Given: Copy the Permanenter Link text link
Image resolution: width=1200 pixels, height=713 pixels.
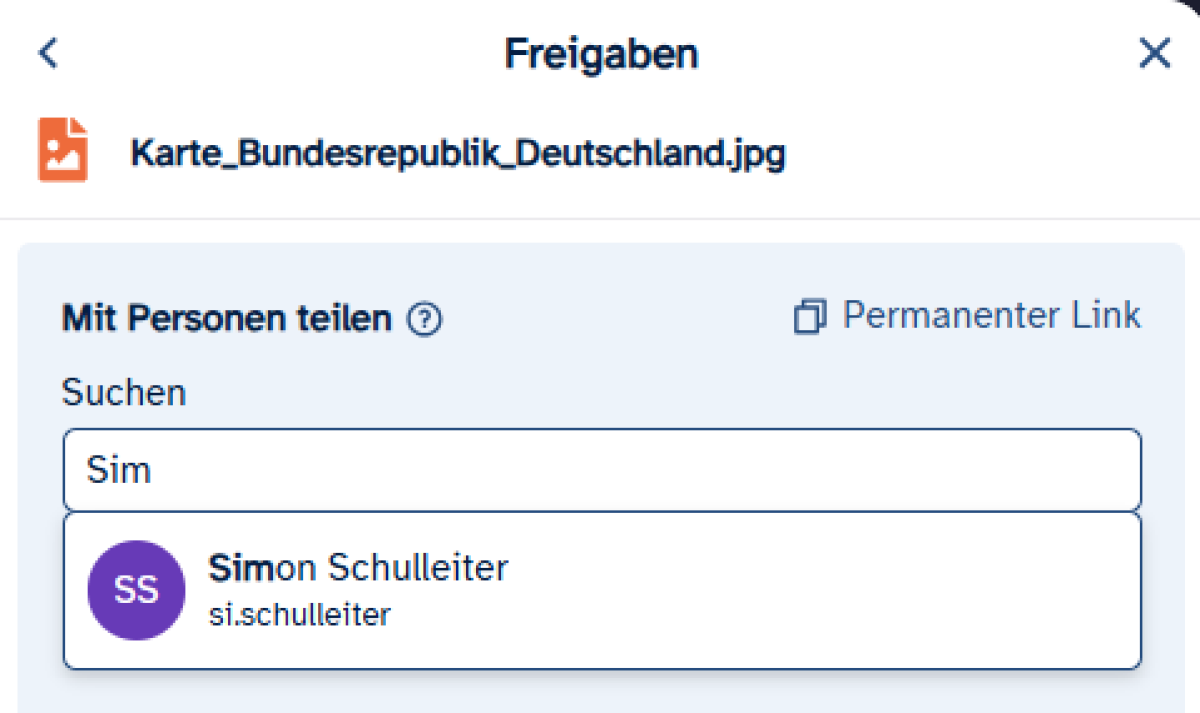Looking at the screenshot, I should tap(991, 315).
